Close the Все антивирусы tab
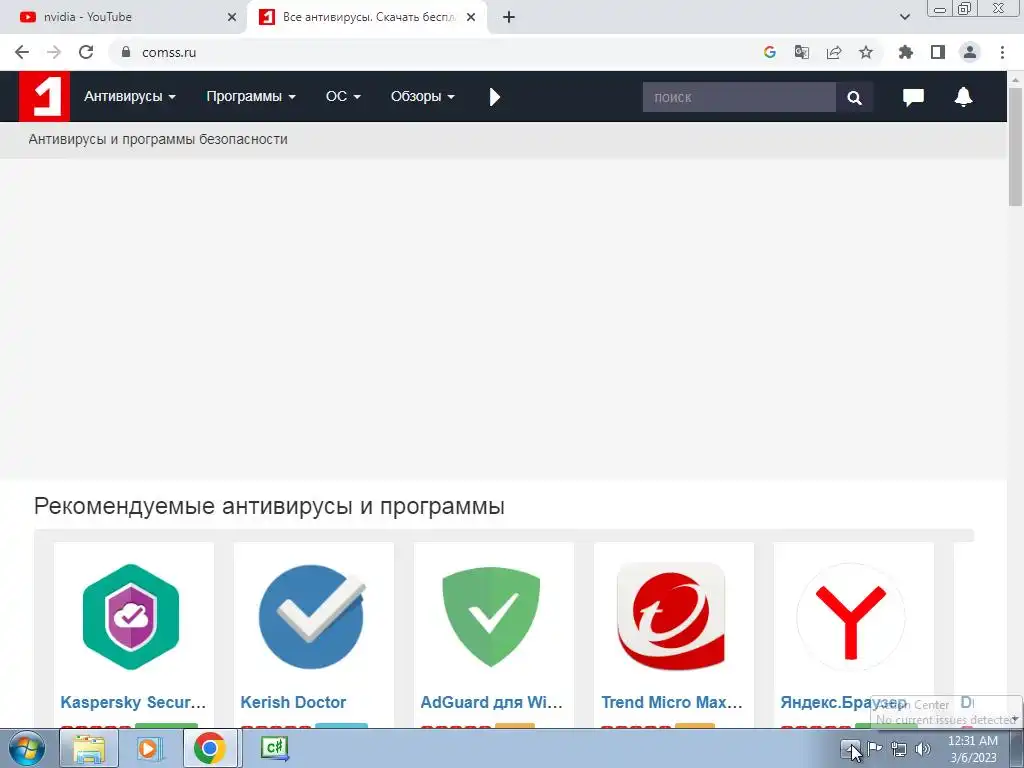This screenshot has width=1024, height=768. pyautogui.click(x=471, y=17)
